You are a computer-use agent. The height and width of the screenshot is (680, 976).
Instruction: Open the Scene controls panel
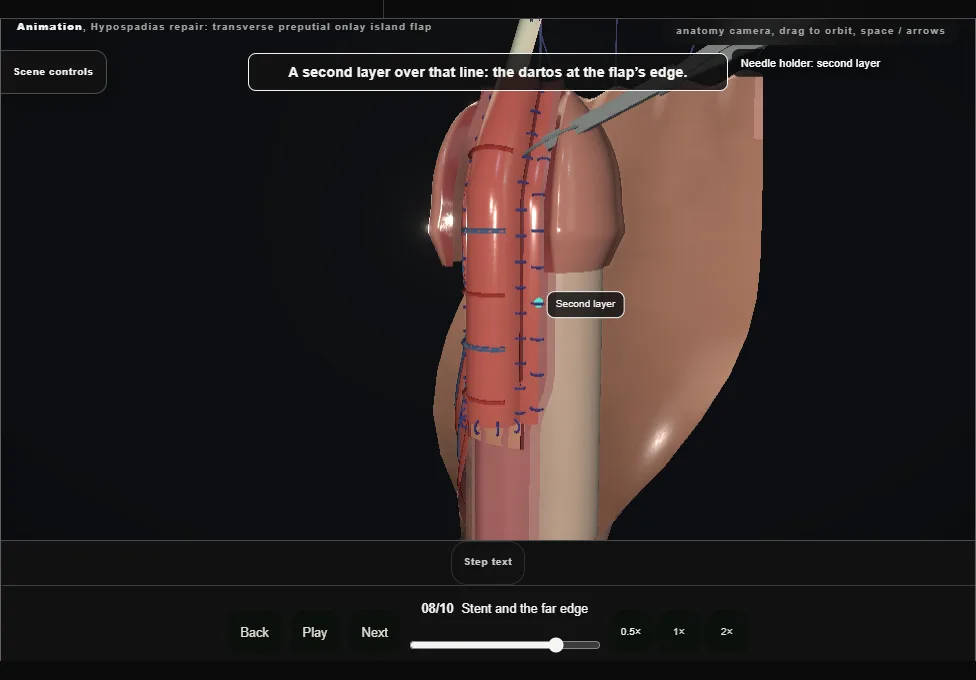pos(54,72)
